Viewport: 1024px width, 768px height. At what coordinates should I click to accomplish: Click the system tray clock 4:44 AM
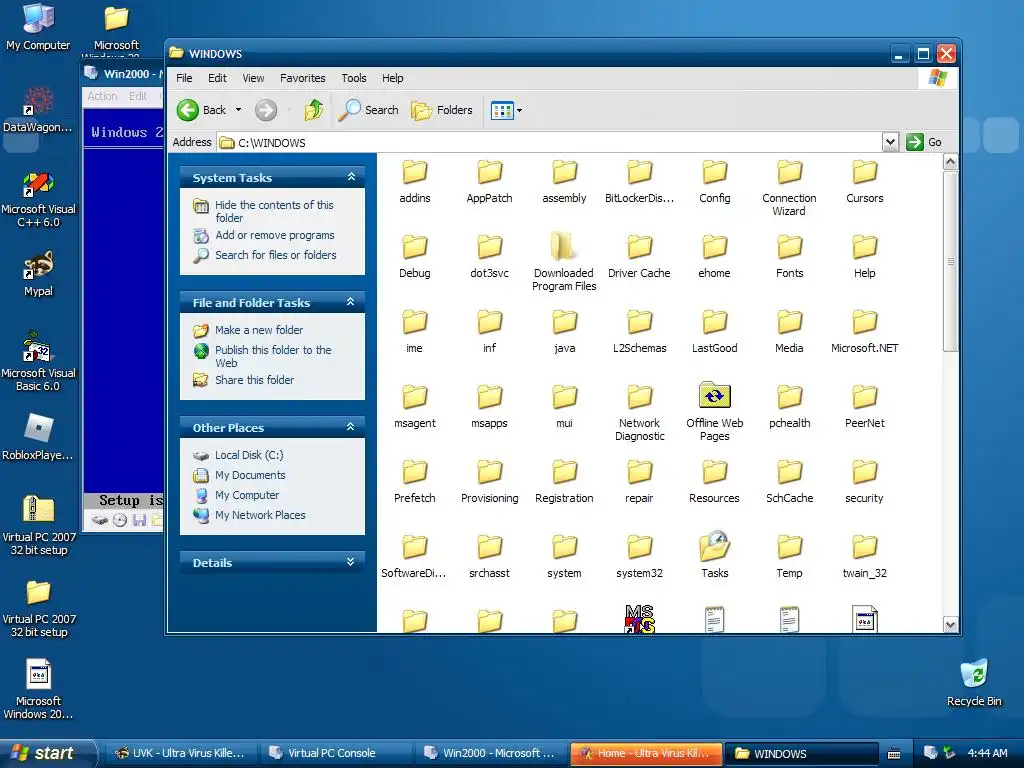(987, 753)
